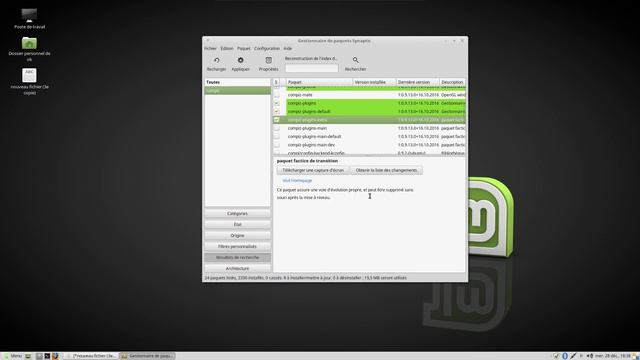Click the Rechercher magnifier icon
This screenshot has height=360, width=640.
[x=356, y=60]
